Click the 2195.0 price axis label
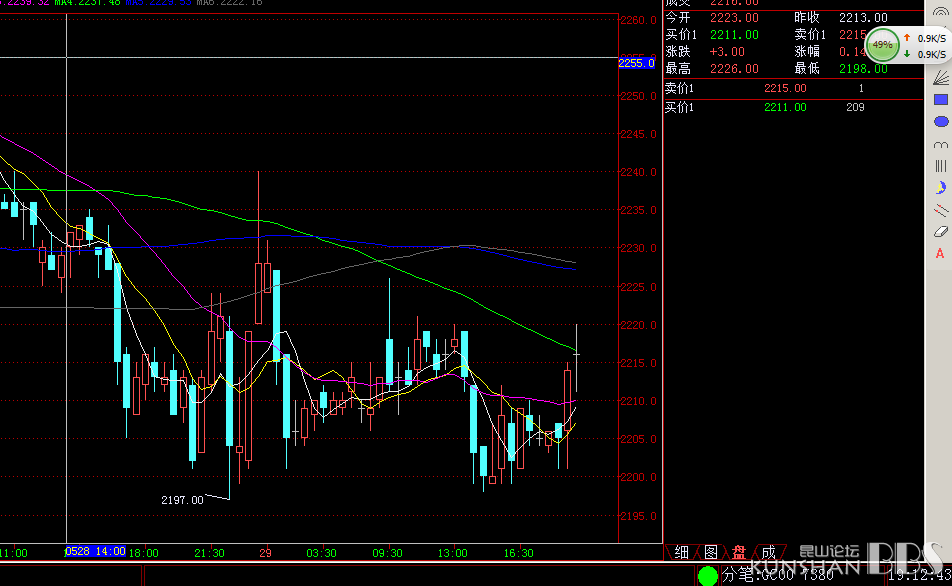This screenshot has height=586, width=952. (x=638, y=516)
